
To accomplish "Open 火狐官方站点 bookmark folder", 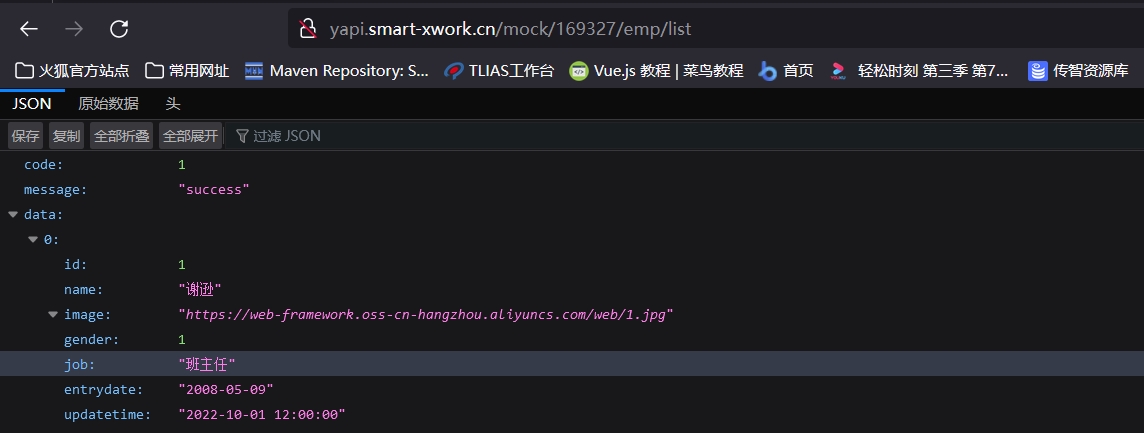I will pos(73,70).
